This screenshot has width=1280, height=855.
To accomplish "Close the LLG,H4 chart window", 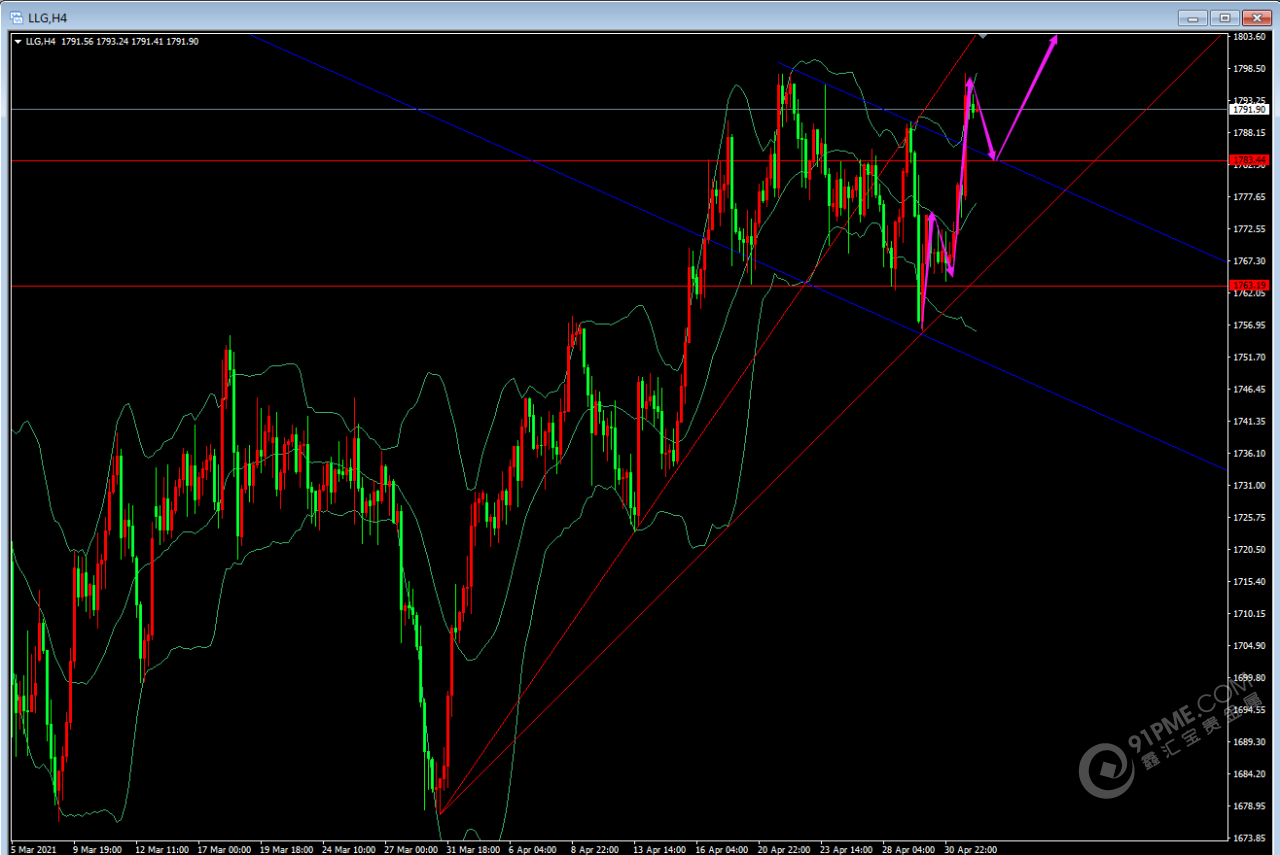I will (x=1255, y=17).
